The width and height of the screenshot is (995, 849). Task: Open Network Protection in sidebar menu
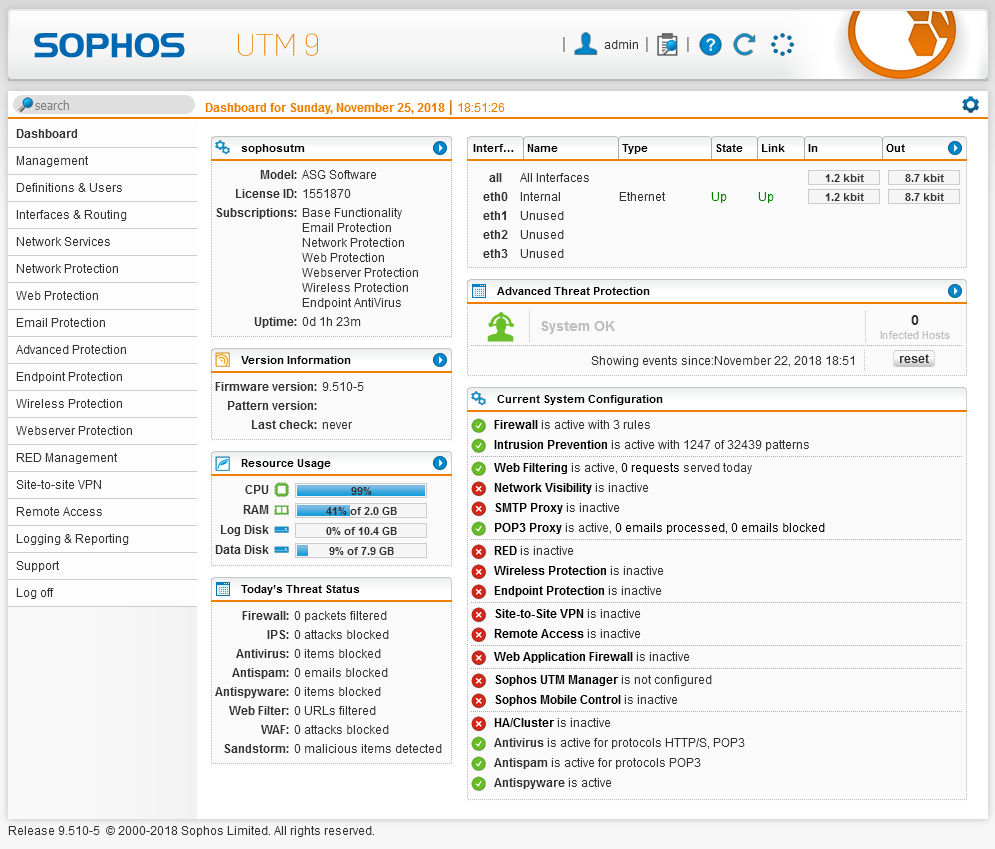(67, 269)
